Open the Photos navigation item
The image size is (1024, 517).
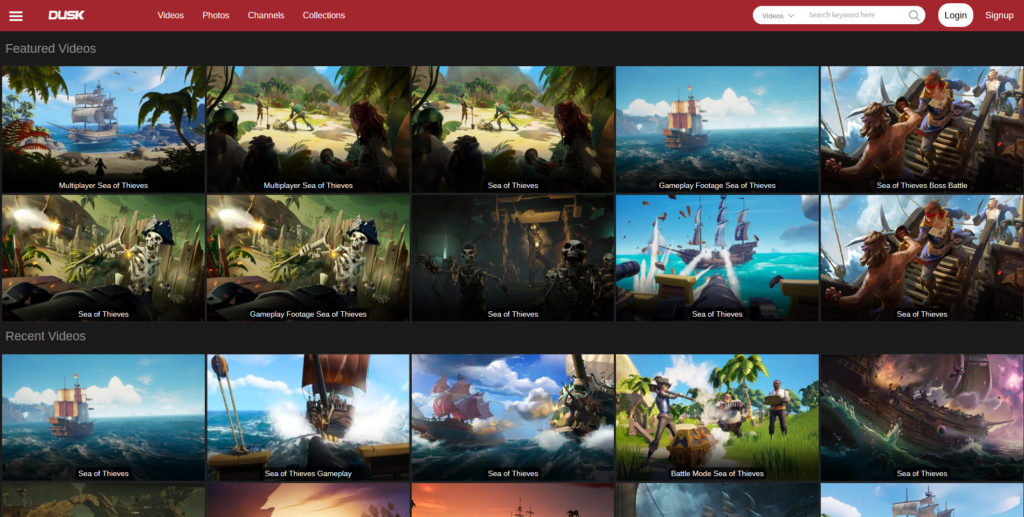[216, 15]
